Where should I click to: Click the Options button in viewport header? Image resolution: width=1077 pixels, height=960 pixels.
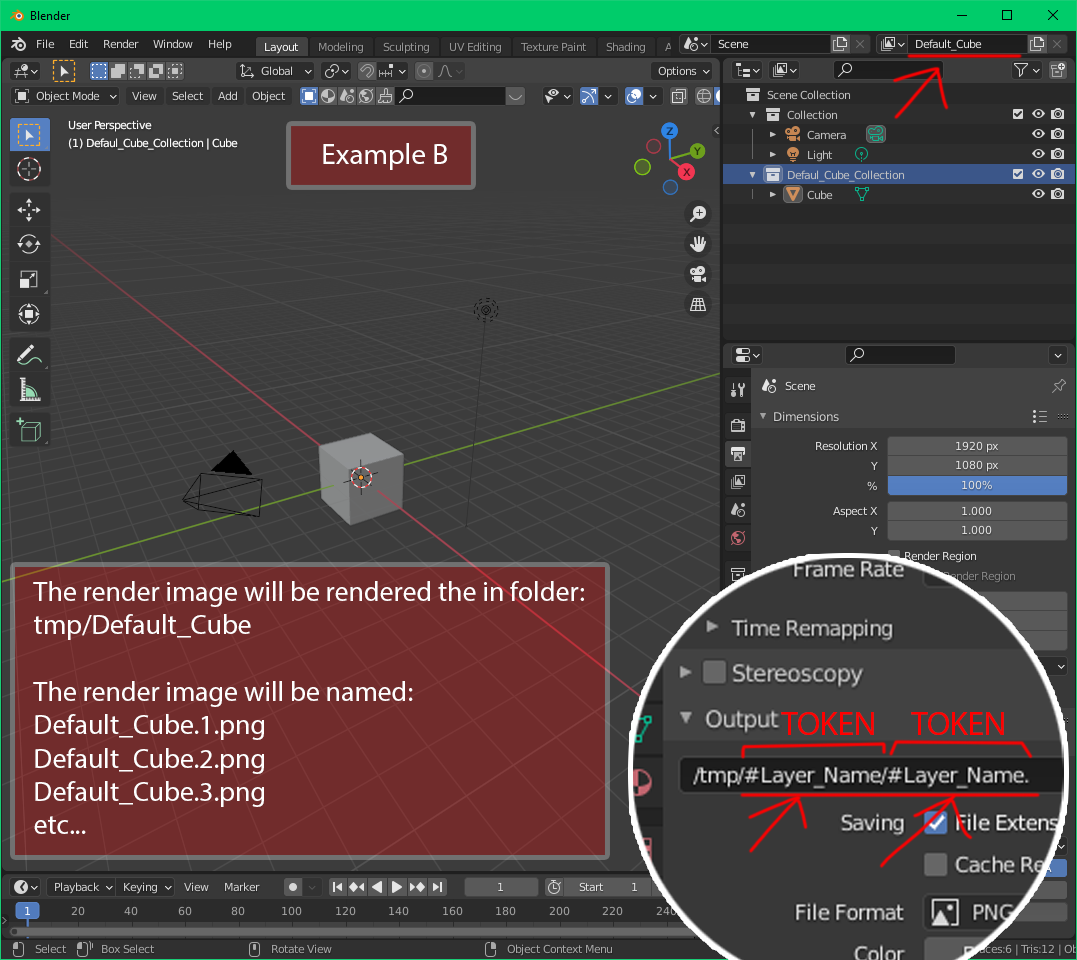[683, 71]
